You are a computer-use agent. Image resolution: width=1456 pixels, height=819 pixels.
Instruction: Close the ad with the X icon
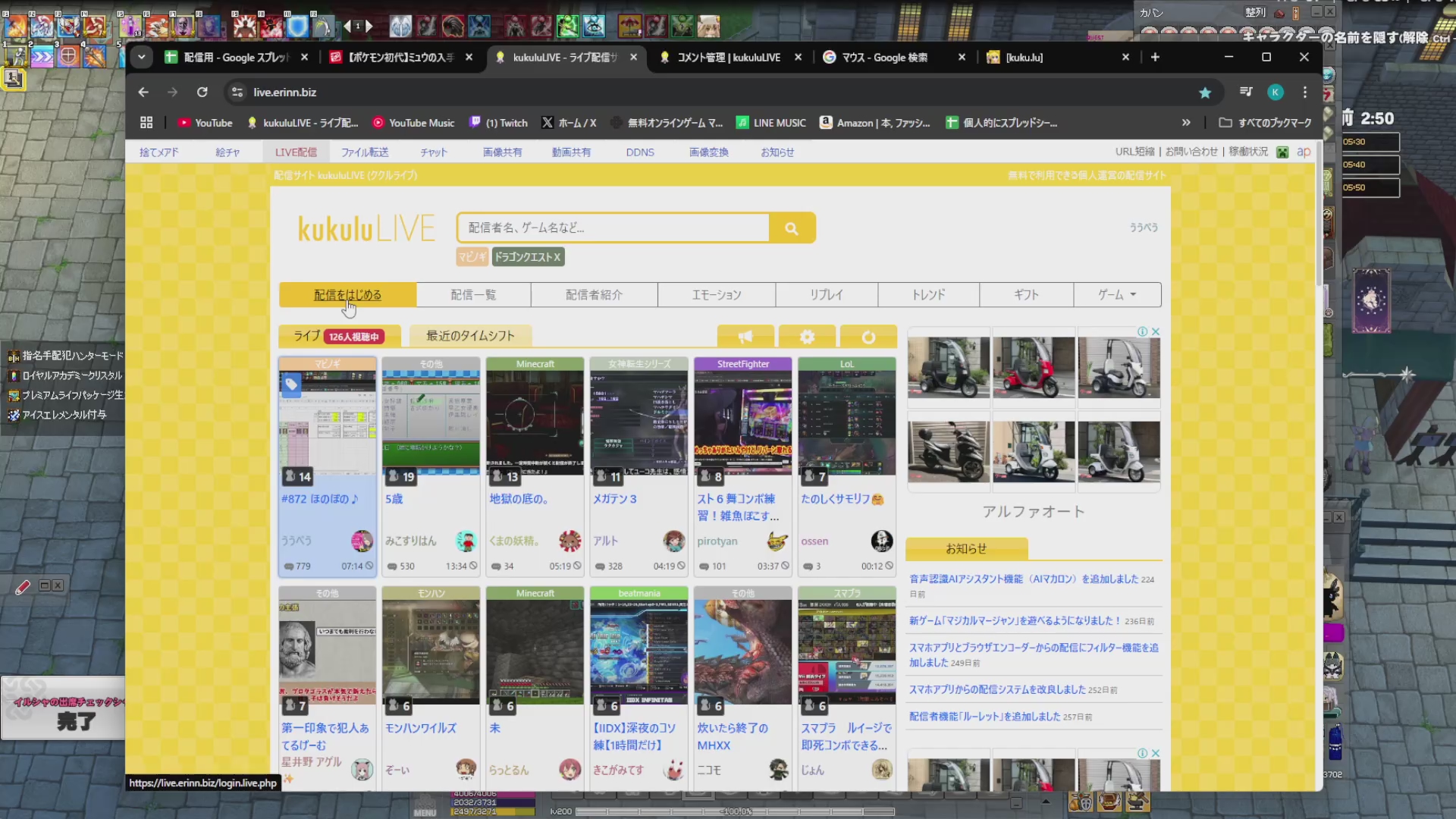(x=1156, y=332)
